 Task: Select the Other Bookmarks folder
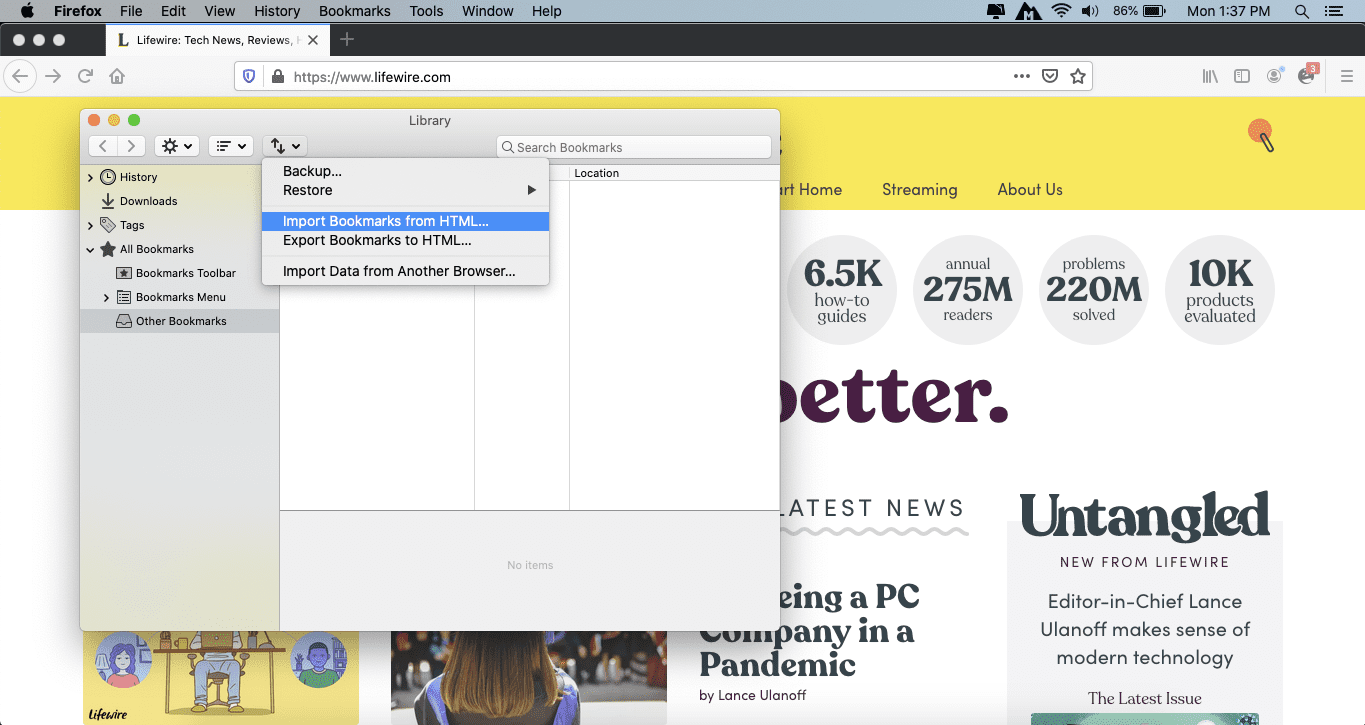point(181,321)
